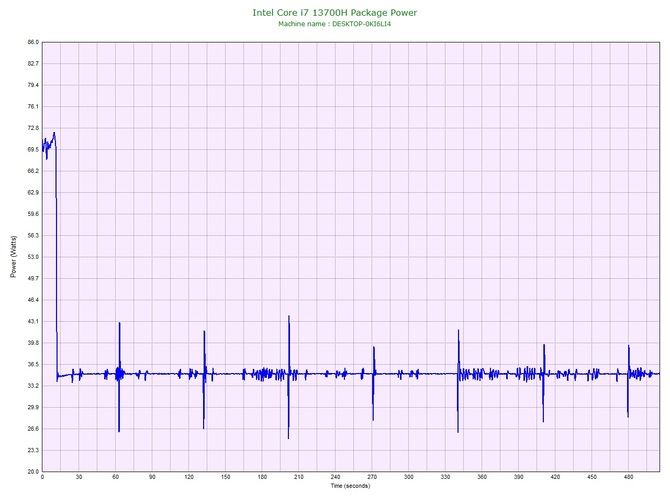Image resolution: width=670 pixels, height=503 pixels.
Task: Click the 20.0 y-axis value
Action: coord(33,472)
